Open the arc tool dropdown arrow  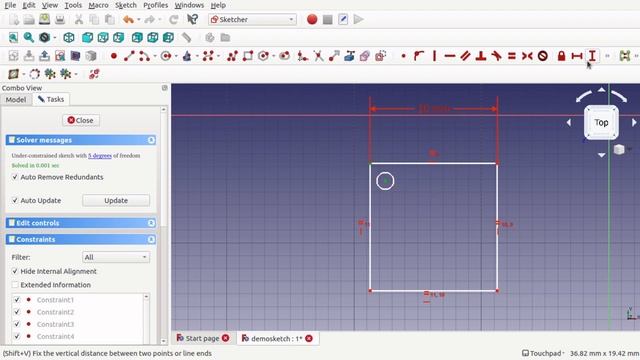[155, 56]
